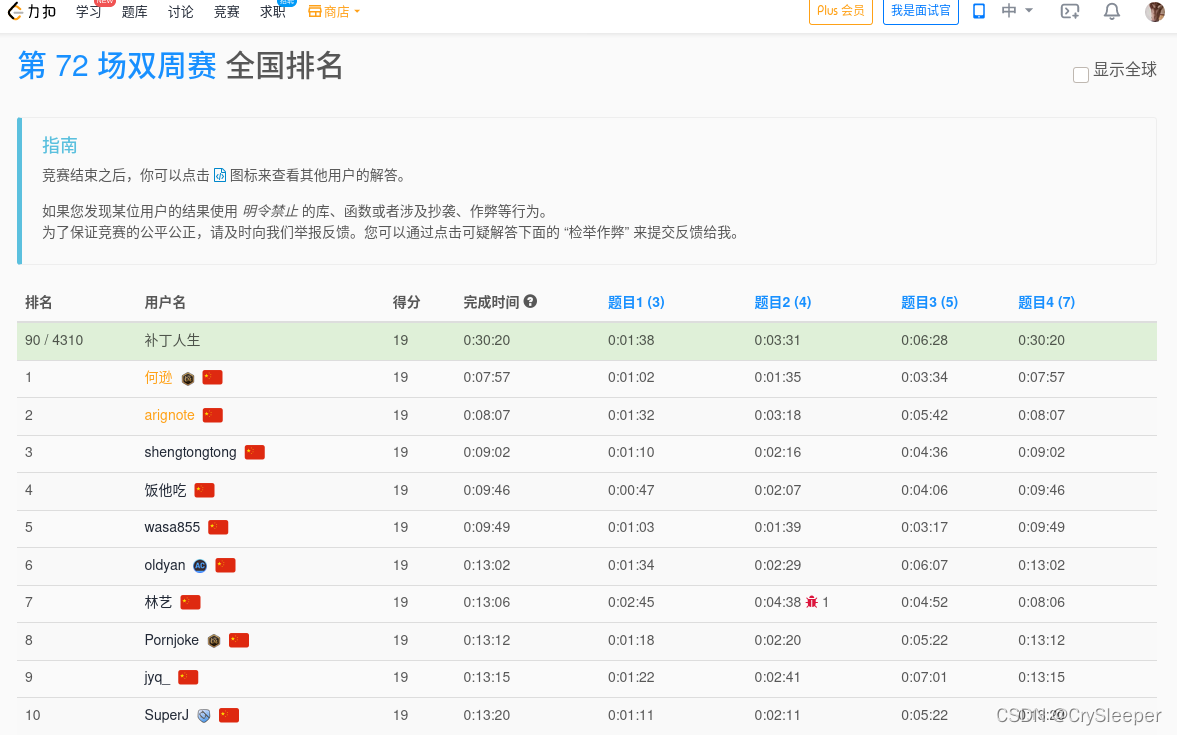Open user 补丁人生 in highlighted row
1177x735 pixels.
coord(172,340)
